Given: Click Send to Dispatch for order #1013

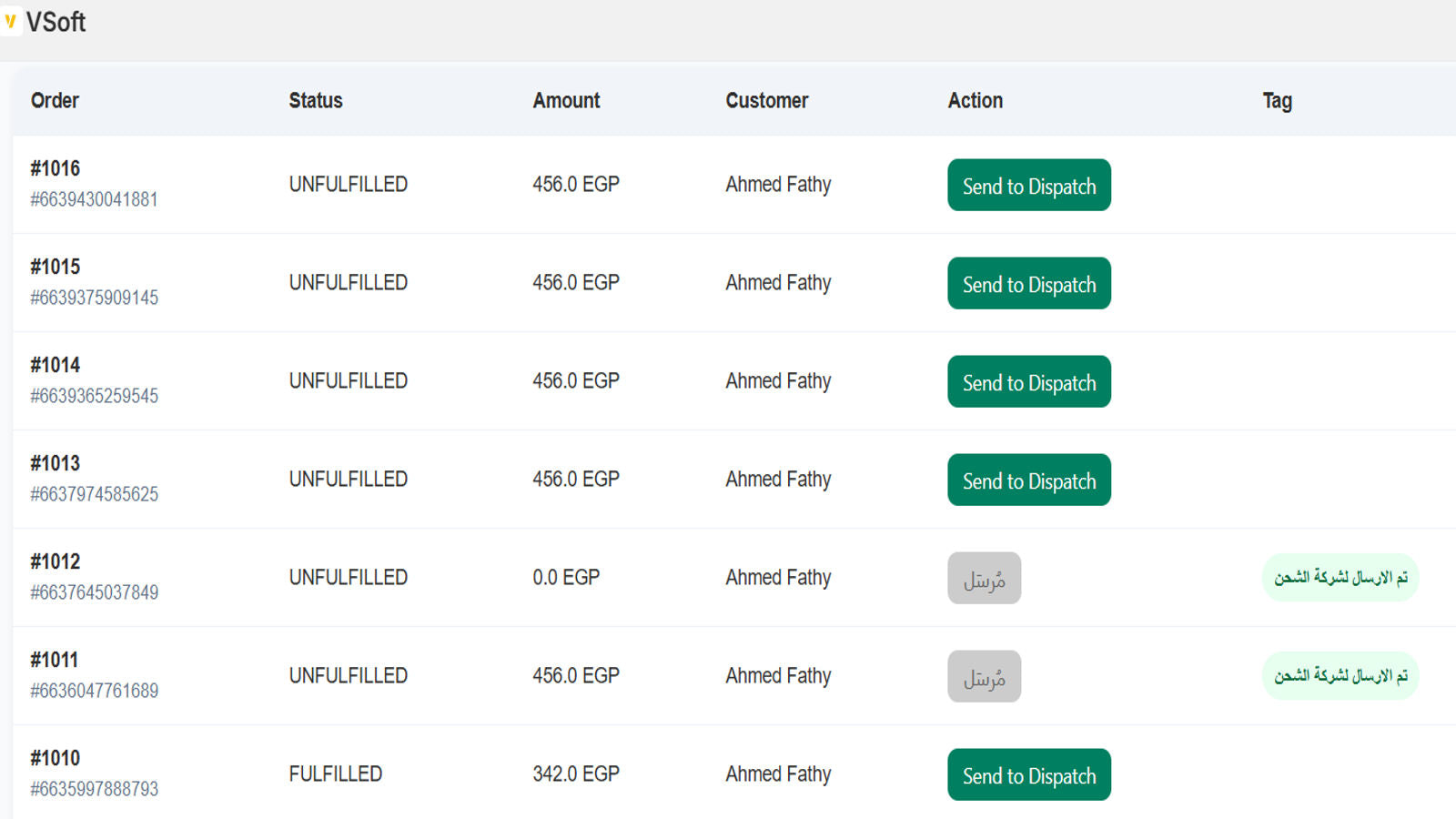Looking at the screenshot, I should 1028,480.
